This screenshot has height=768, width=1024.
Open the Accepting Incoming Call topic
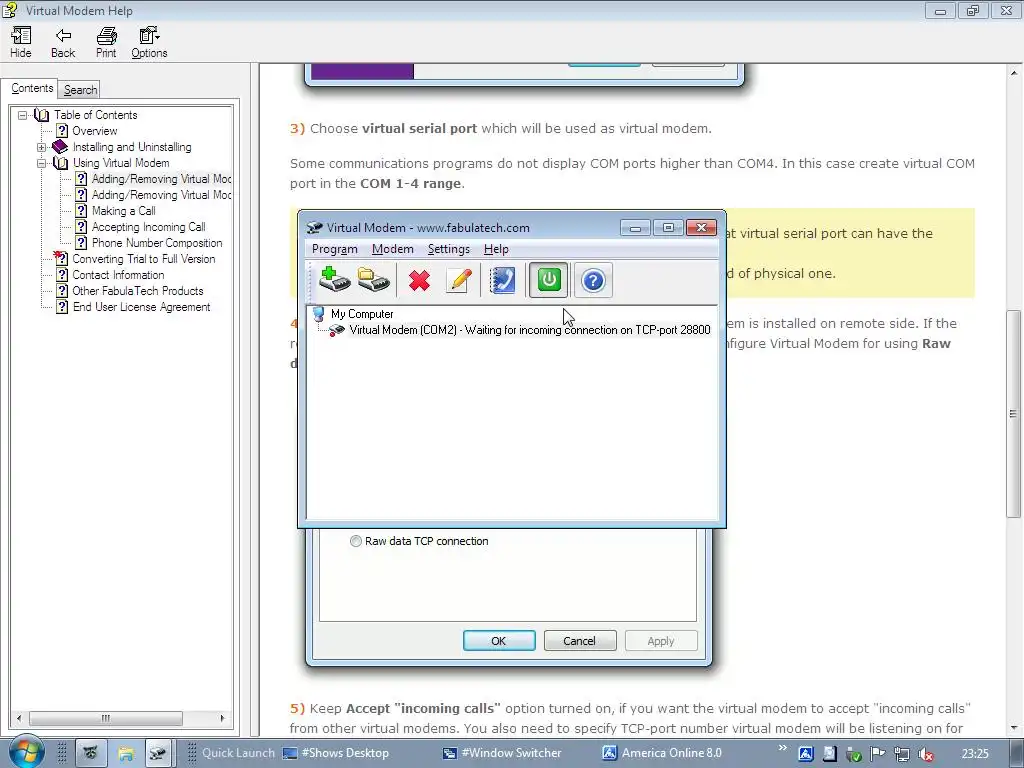click(148, 227)
